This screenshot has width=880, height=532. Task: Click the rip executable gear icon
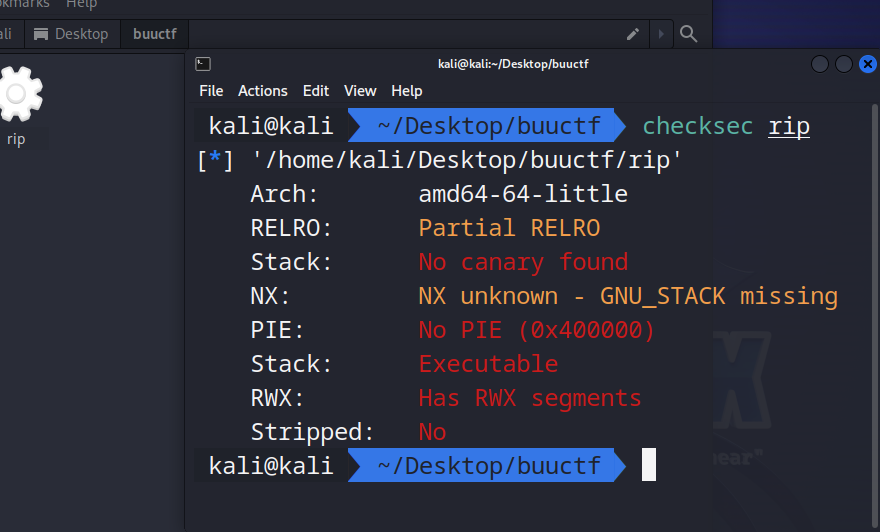pos(18,96)
